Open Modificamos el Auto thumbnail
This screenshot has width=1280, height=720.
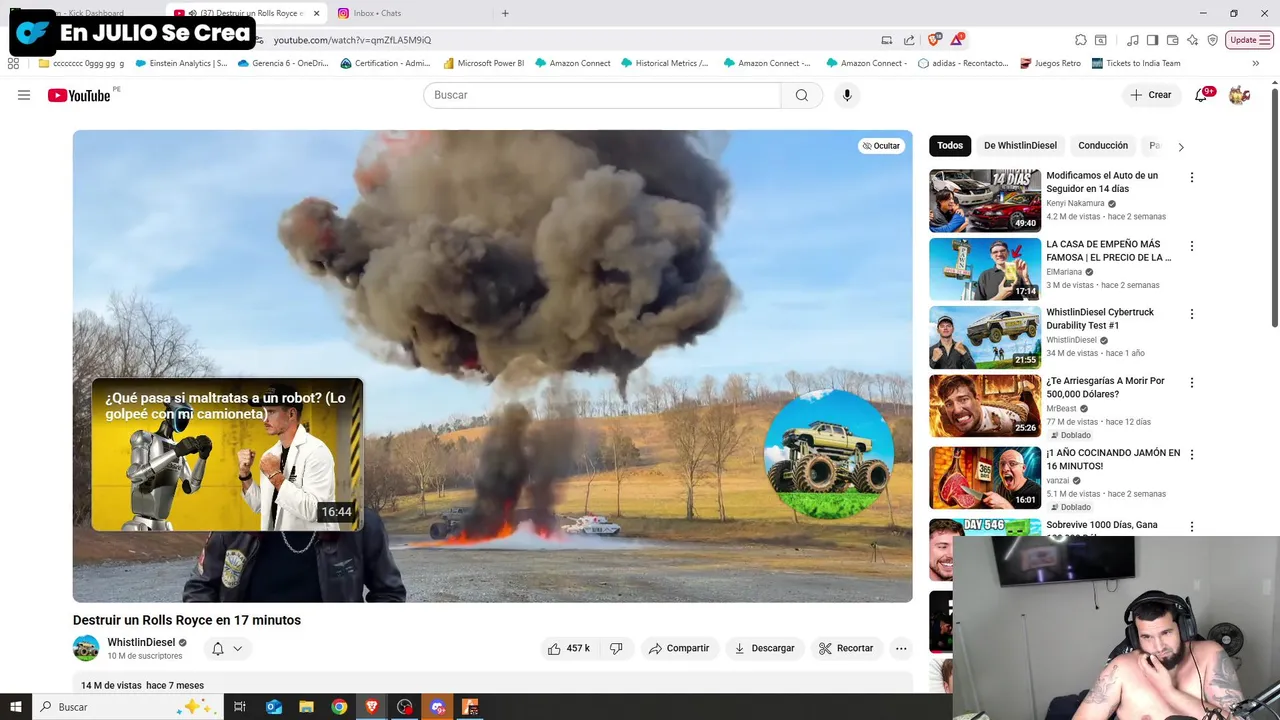click(x=985, y=200)
